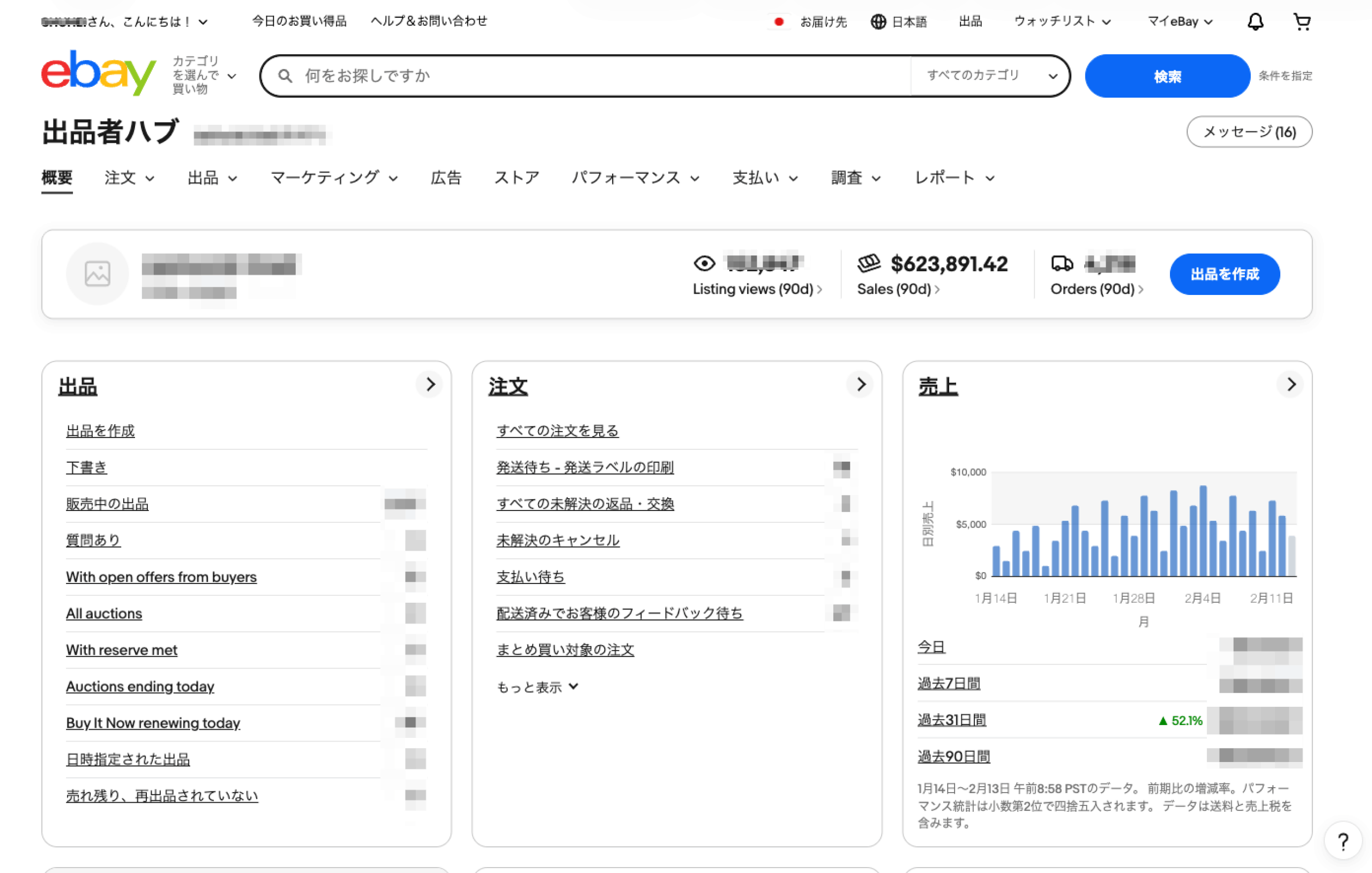1372x873 pixels.
Task: Open すべての注文を見る link
Action: click(557, 431)
